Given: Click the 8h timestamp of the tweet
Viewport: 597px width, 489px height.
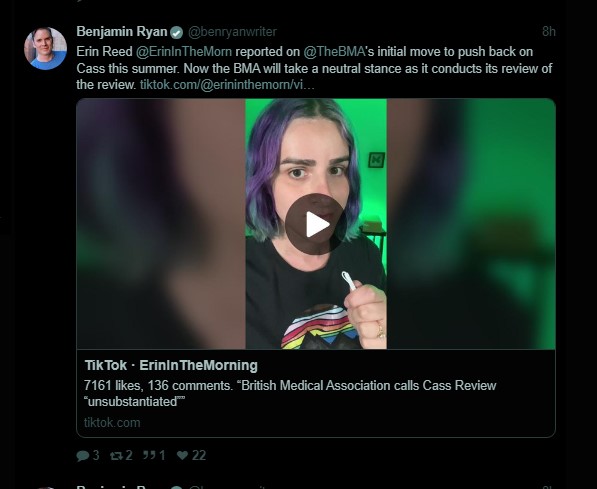Looking at the screenshot, I should pyautogui.click(x=549, y=32).
